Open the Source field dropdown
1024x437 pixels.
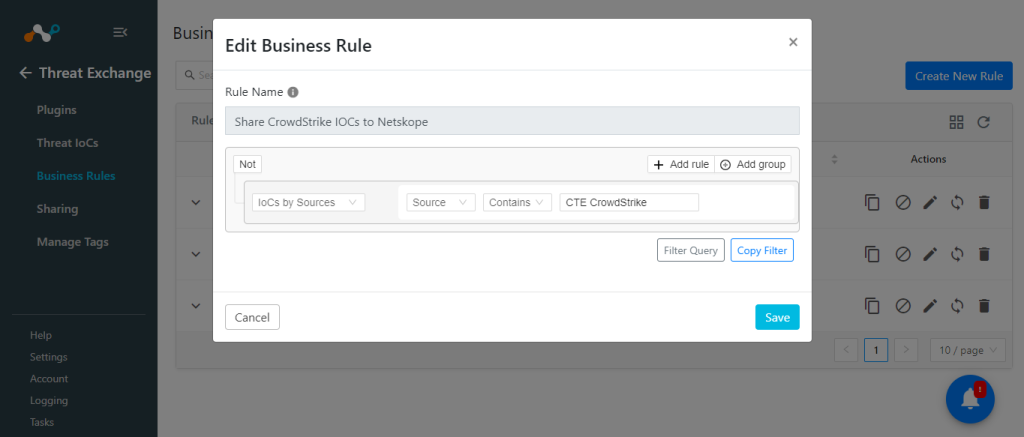(441, 202)
